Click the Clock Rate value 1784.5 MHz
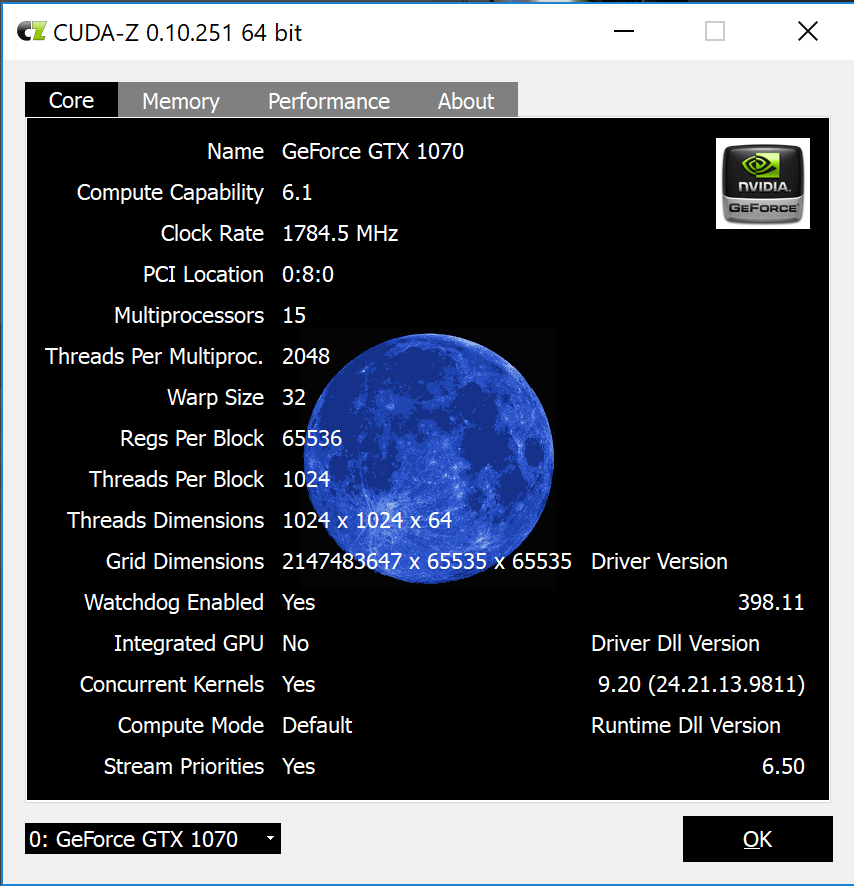The width and height of the screenshot is (854, 886). point(340,234)
